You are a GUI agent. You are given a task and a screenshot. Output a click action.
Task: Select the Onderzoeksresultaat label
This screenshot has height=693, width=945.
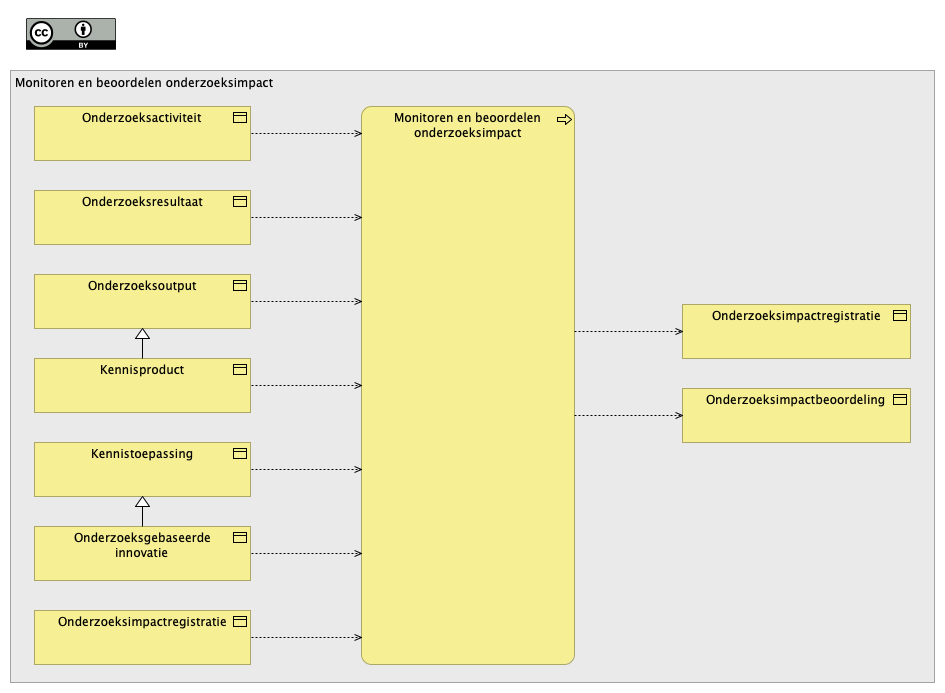(x=142, y=202)
